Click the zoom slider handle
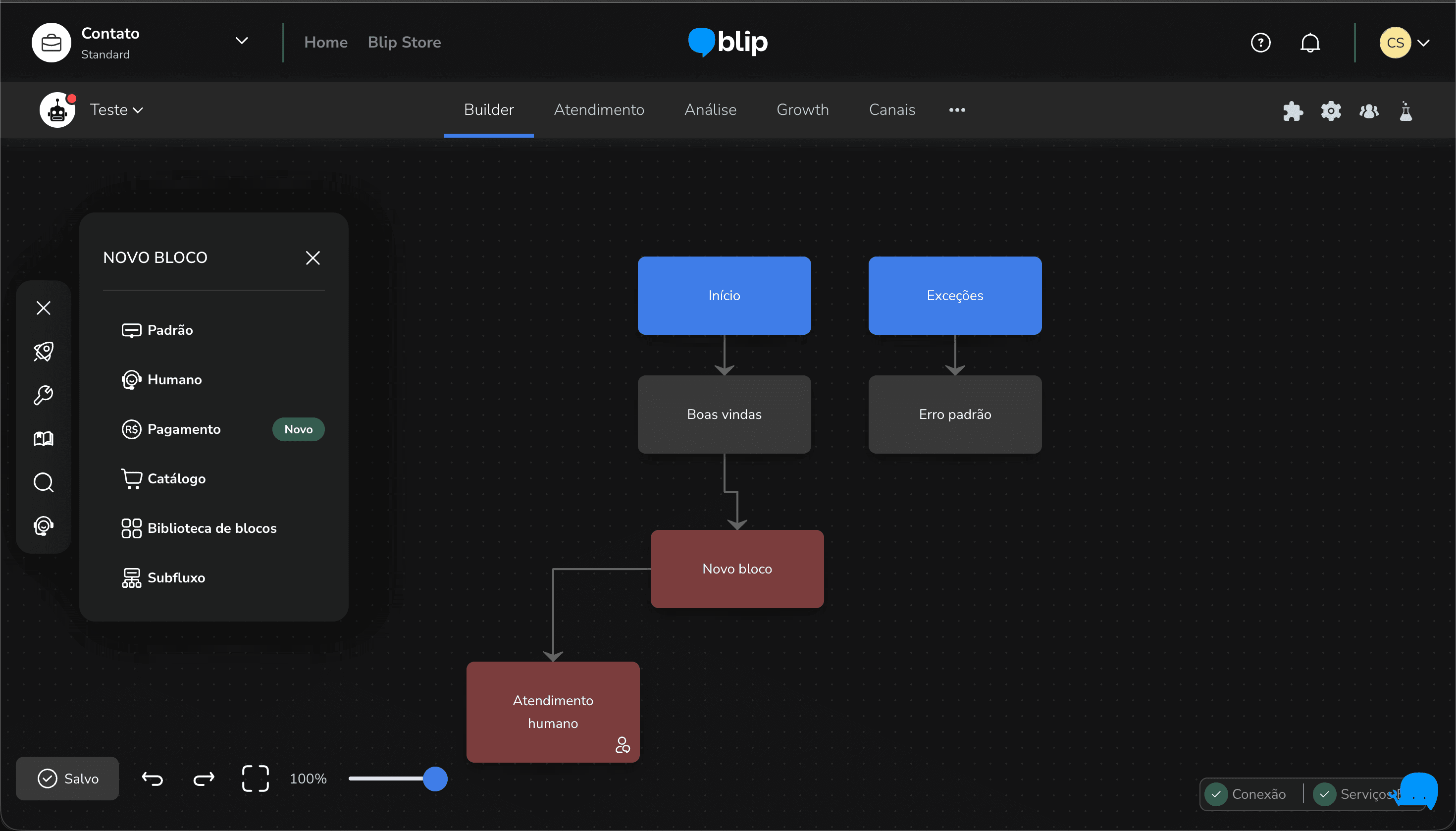This screenshot has width=1456, height=831. pos(435,779)
